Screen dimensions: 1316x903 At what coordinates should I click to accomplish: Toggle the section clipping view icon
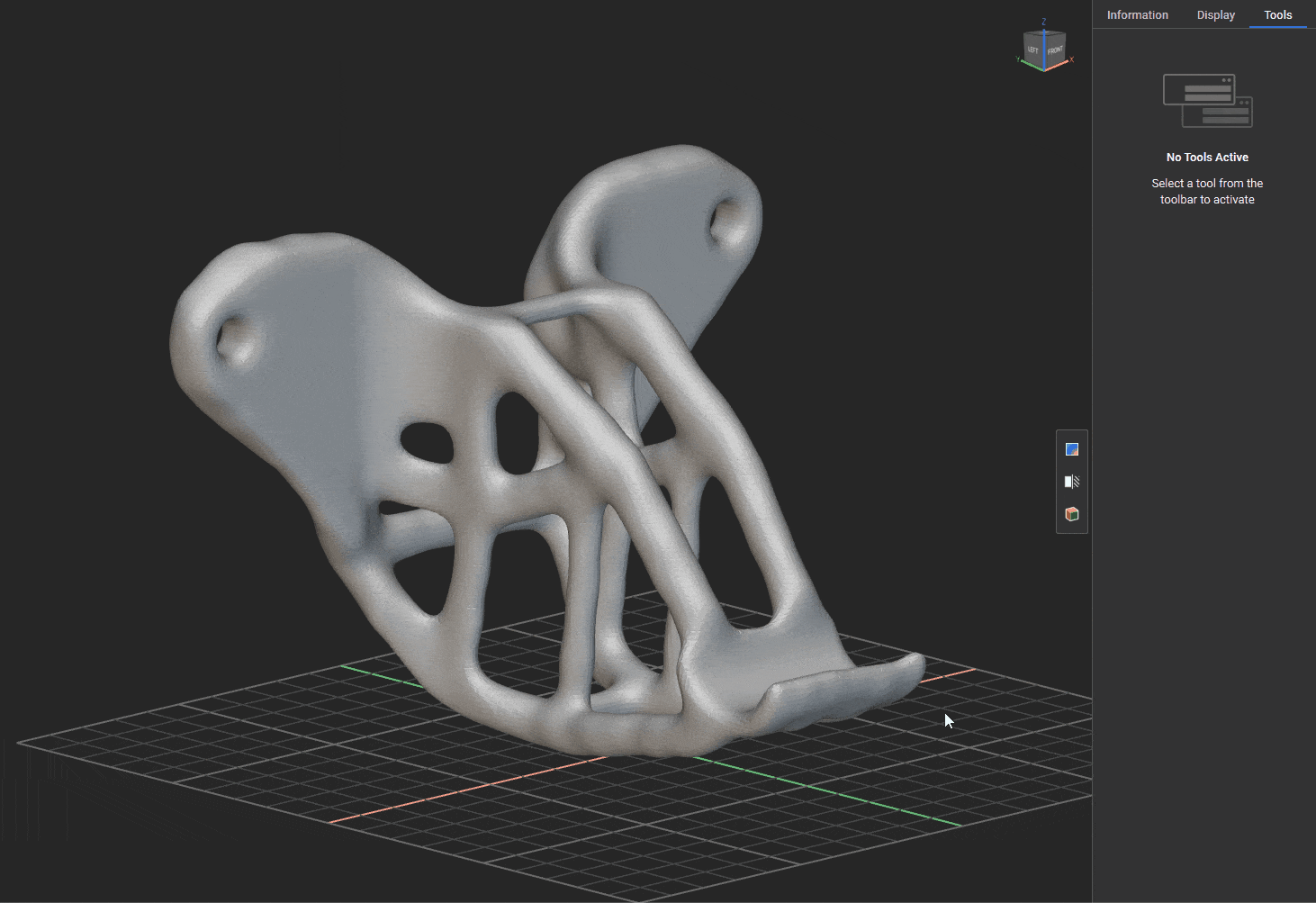1071,482
